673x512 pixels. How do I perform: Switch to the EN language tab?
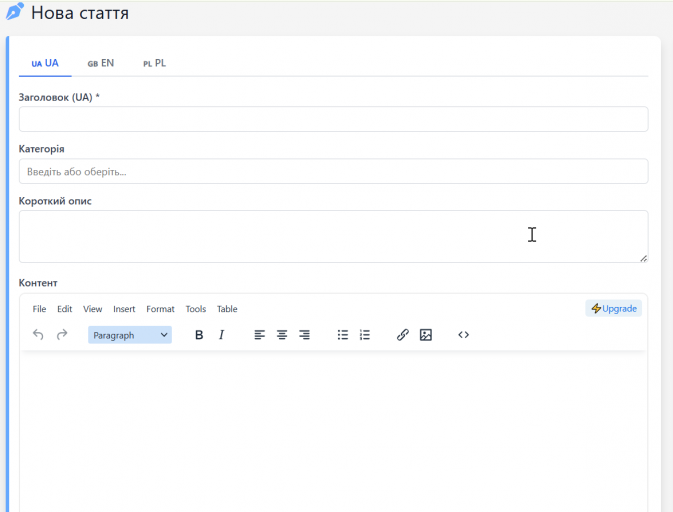(x=100, y=64)
